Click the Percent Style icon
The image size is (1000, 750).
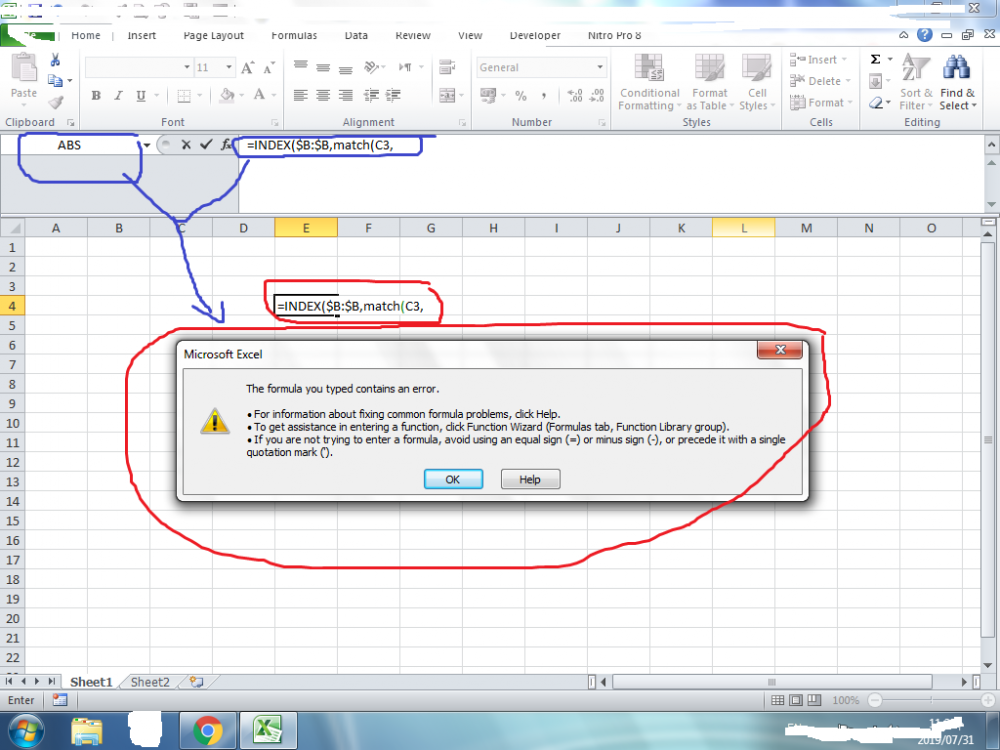pos(521,96)
